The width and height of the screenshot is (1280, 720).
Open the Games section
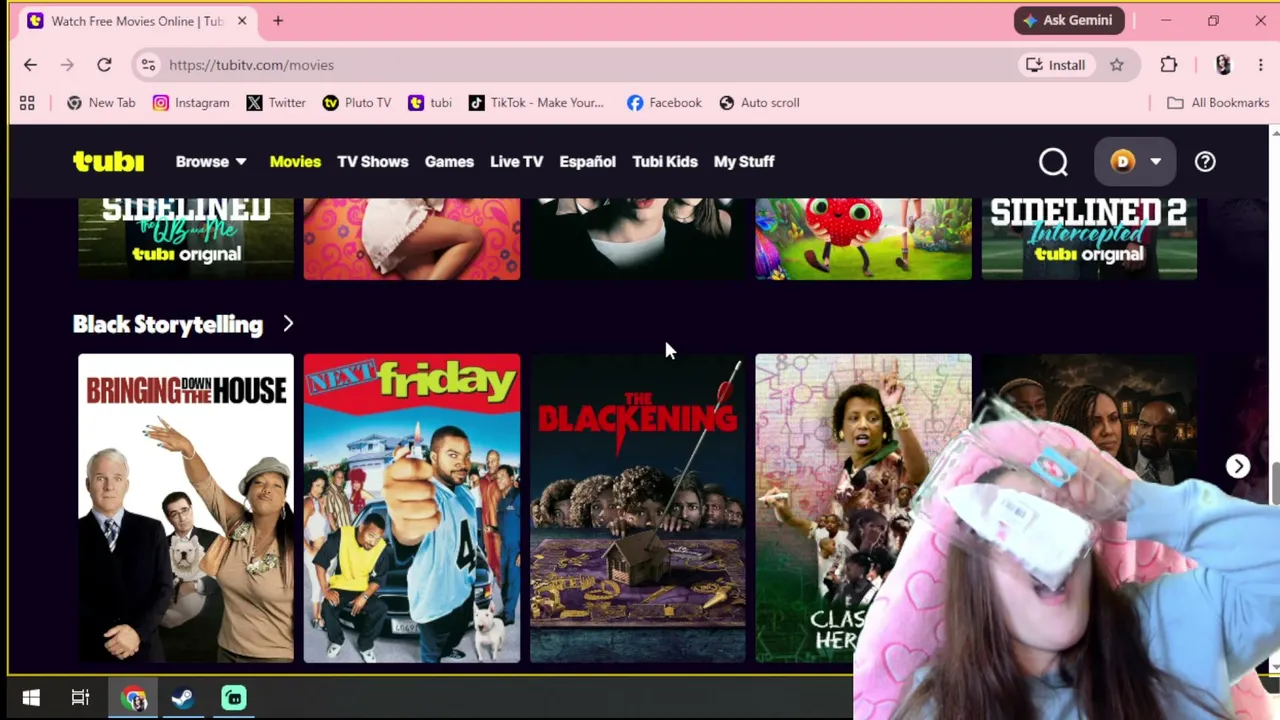449,161
